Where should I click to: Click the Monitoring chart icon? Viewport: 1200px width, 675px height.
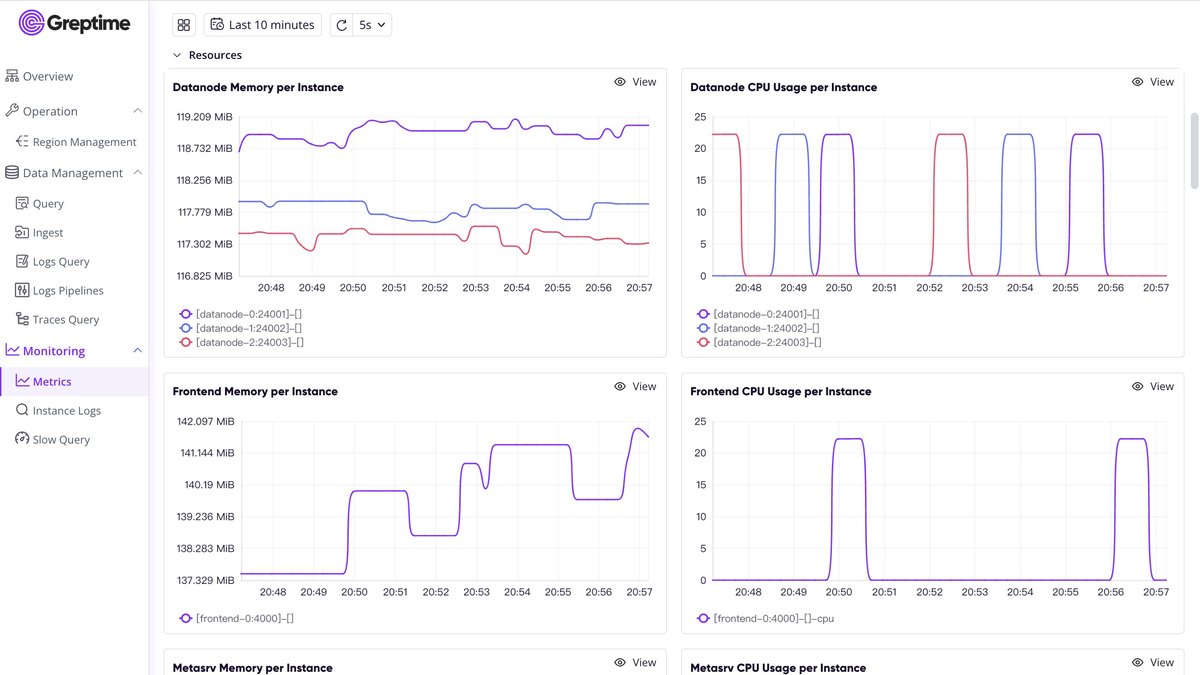[x=12, y=351]
